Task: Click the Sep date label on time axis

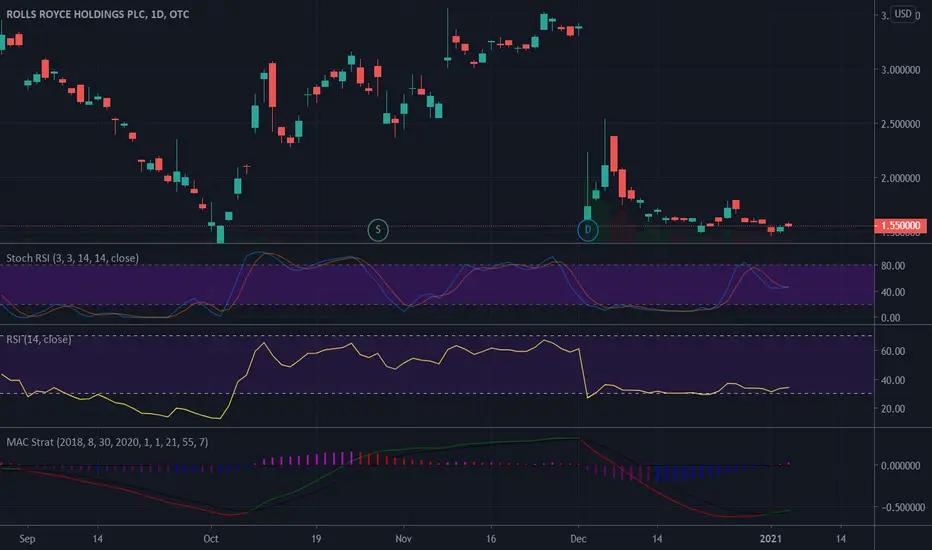Action: (27, 539)
